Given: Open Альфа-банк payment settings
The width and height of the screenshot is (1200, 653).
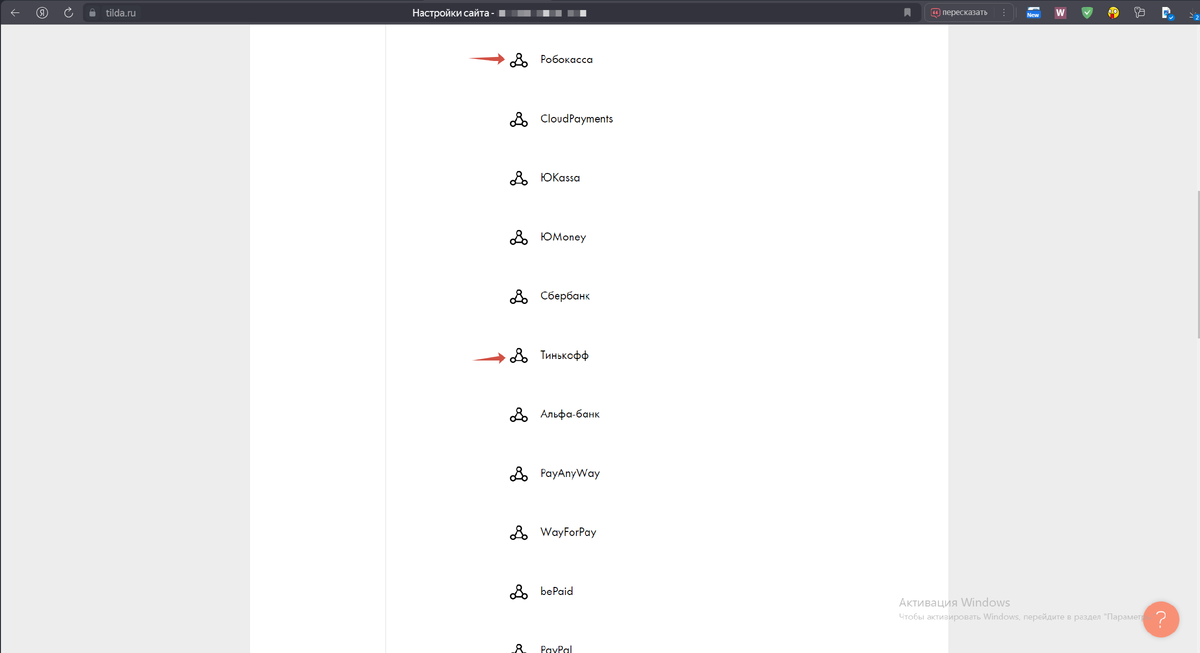Looking at the screenshot, I should tap(570, 414).
